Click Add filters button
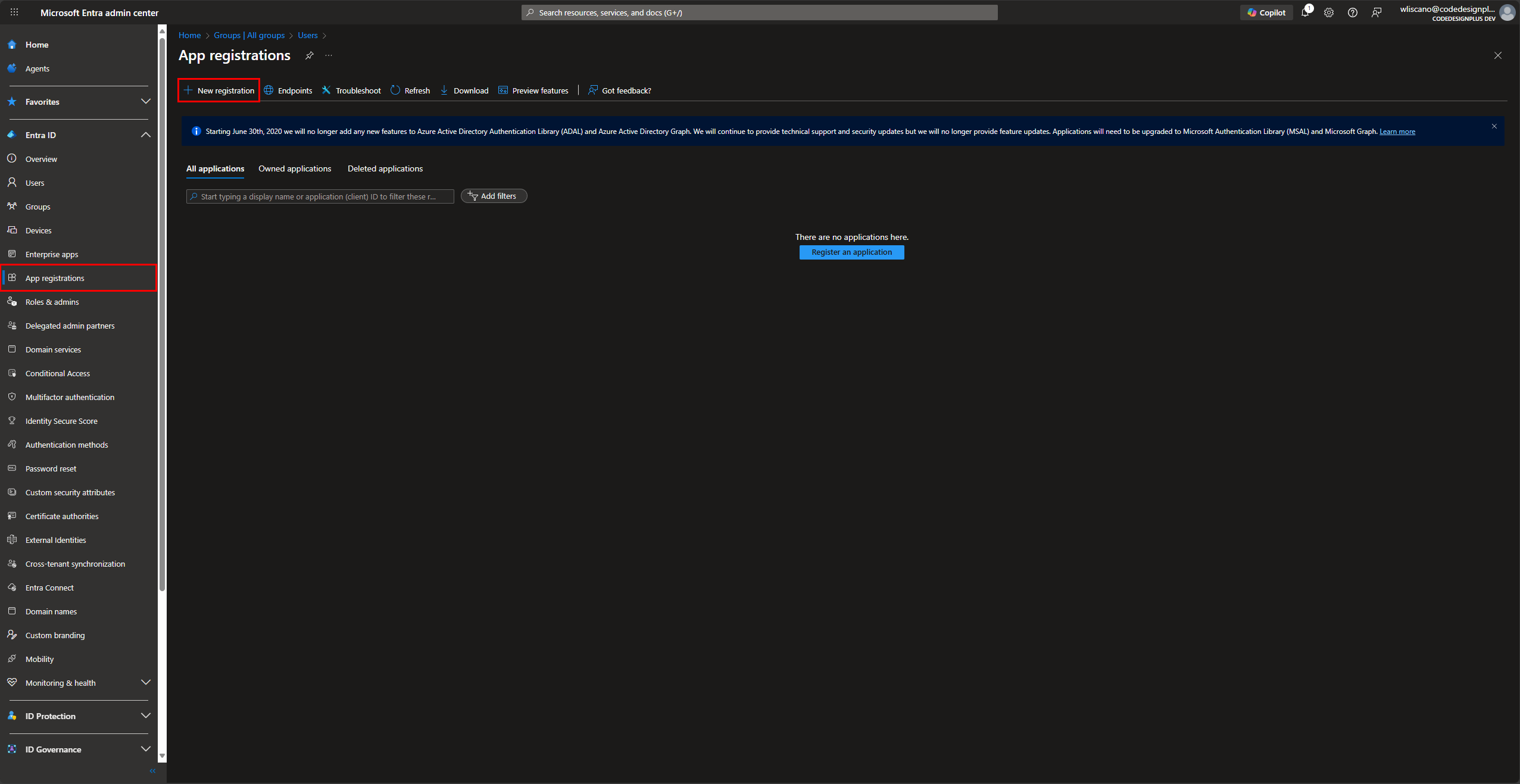Viewport: 1520px width, 784px height. (494, 196)
